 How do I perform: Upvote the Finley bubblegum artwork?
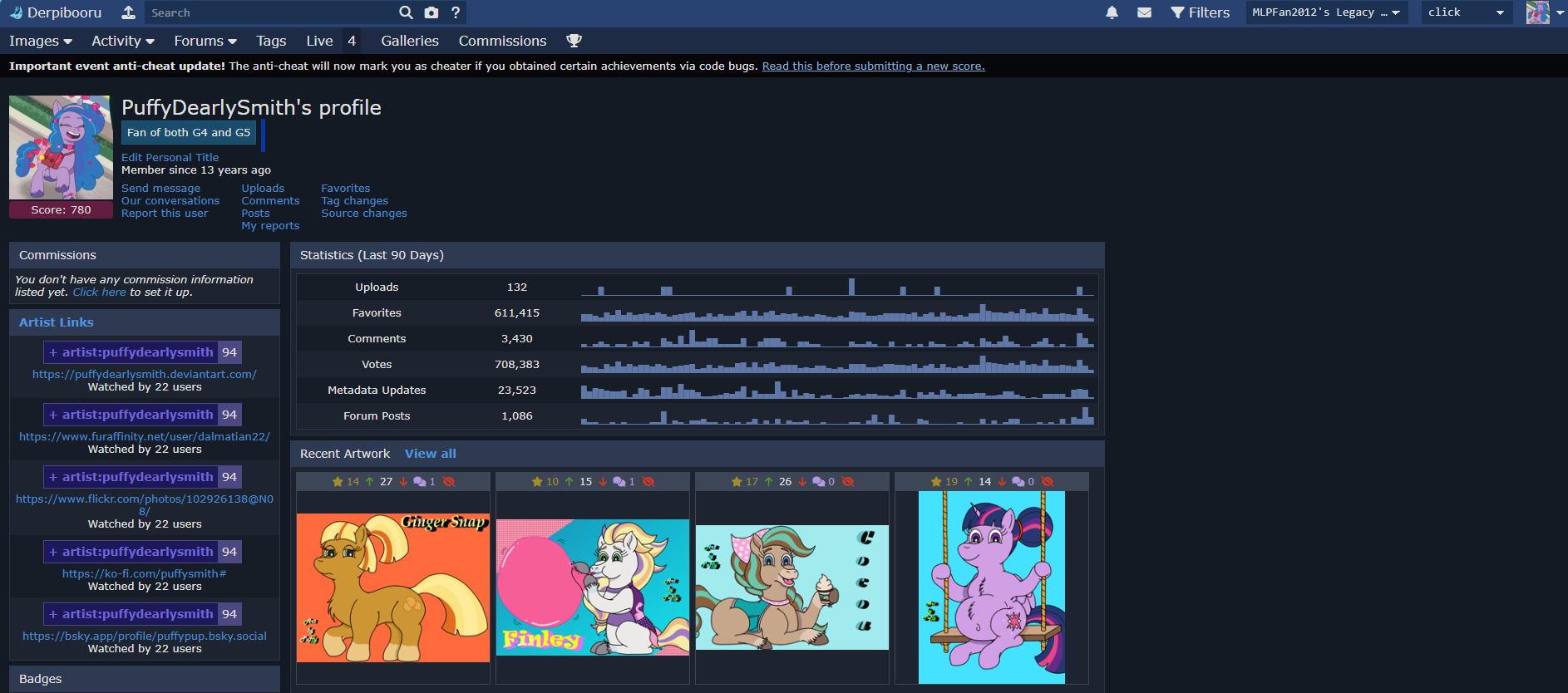tap(570, 482)
